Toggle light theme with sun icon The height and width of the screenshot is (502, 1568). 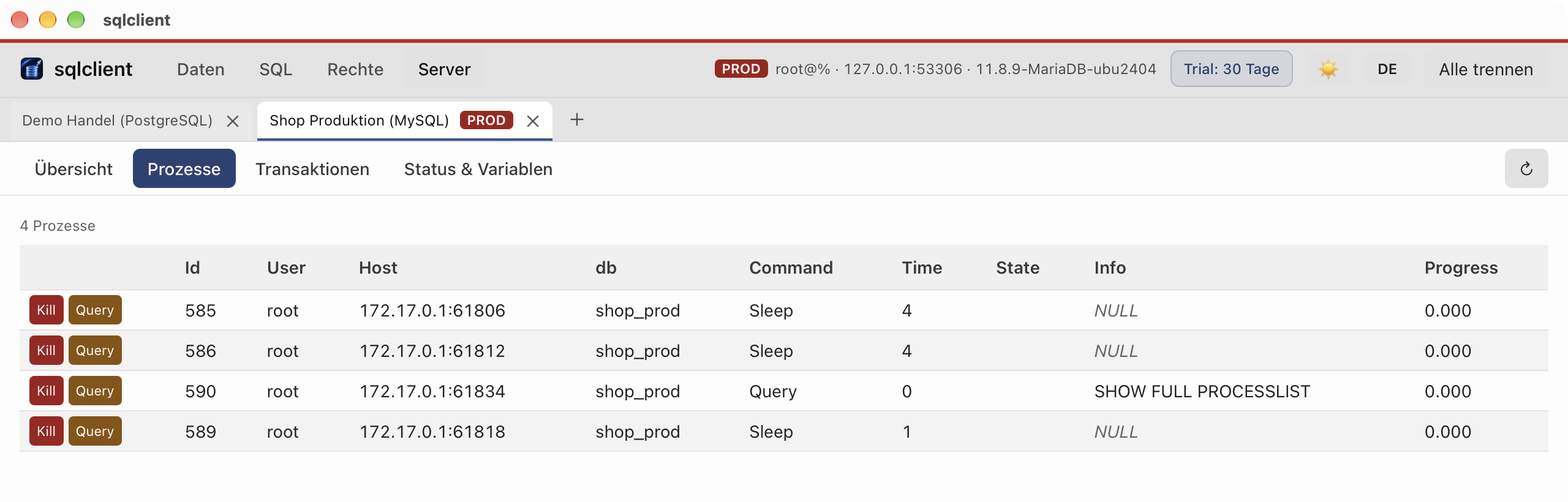click(x=1328, y=69)
